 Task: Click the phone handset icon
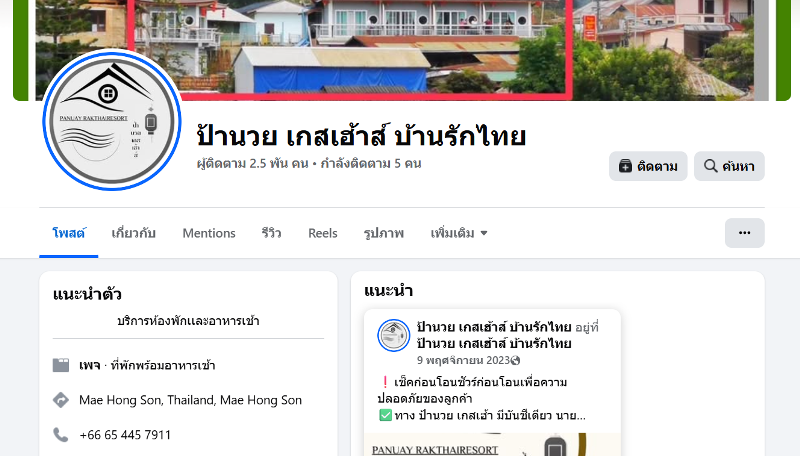[61, 435]
